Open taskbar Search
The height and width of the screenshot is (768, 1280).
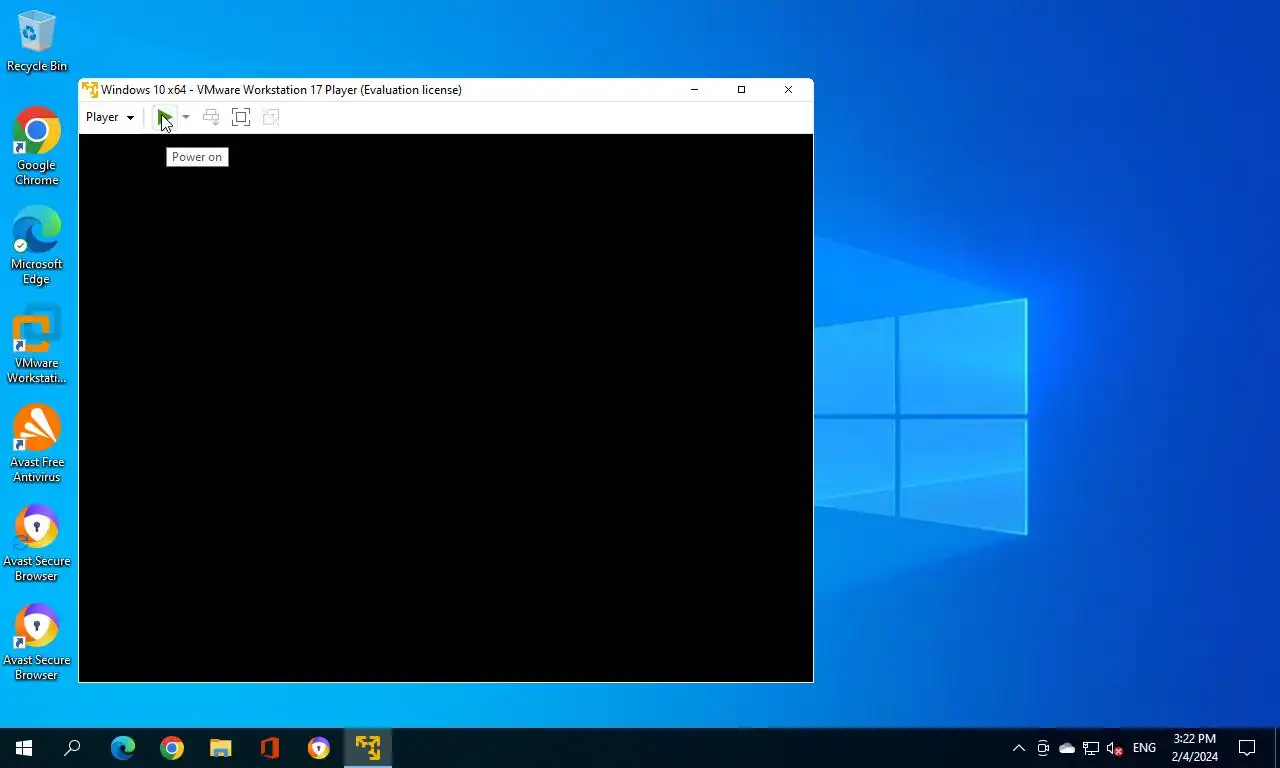[72, 748]
